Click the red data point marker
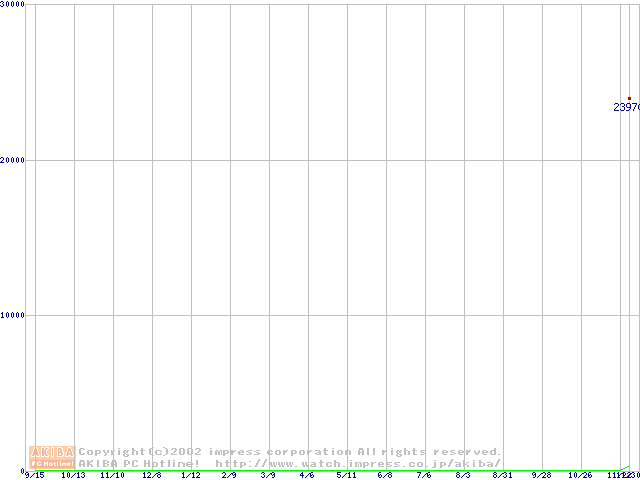 629,98
